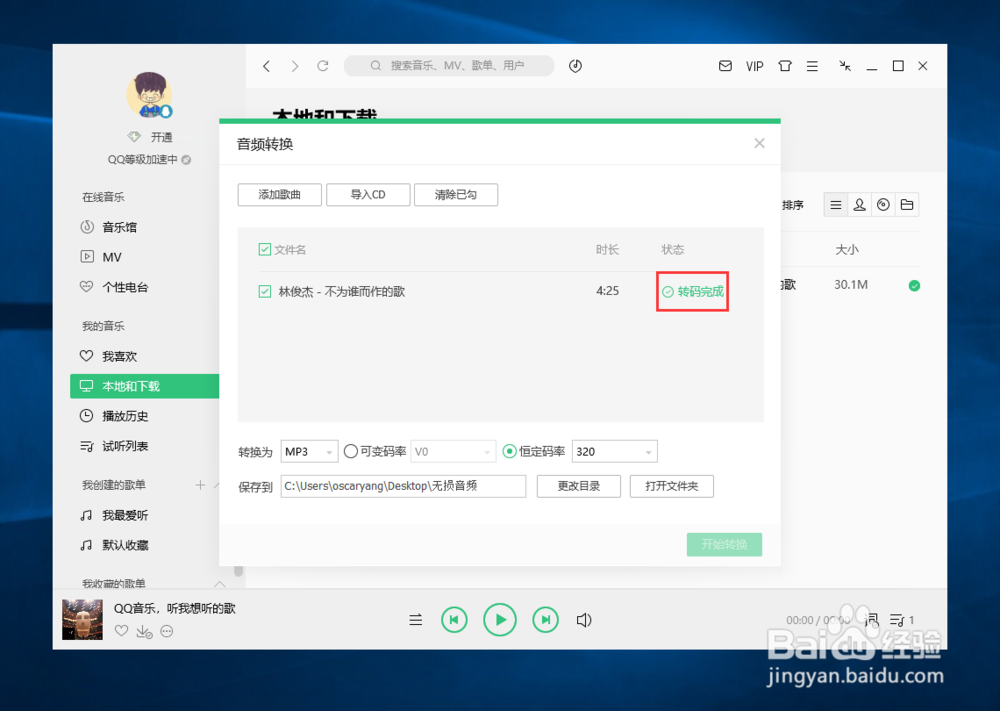Open 我最爱听 playlist

tap(114, 515)
